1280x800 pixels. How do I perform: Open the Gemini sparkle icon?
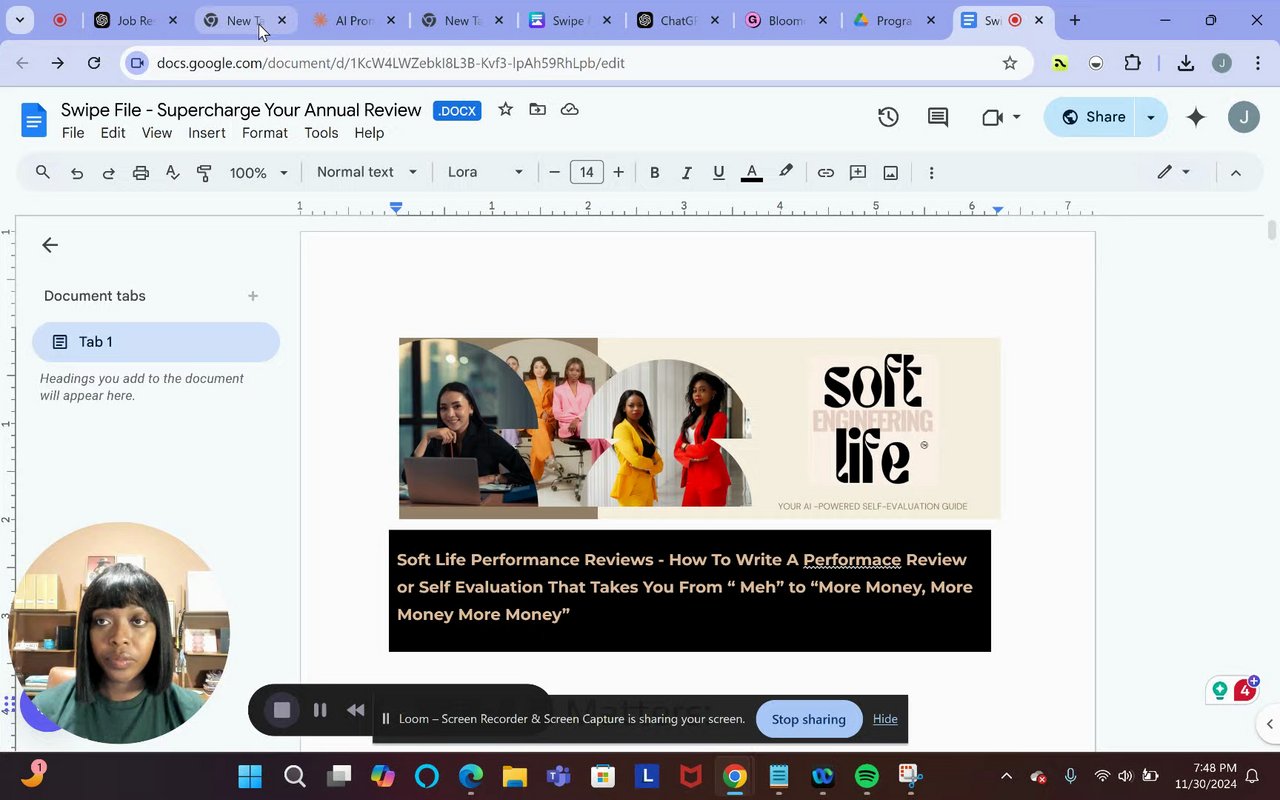point(1196,117)
